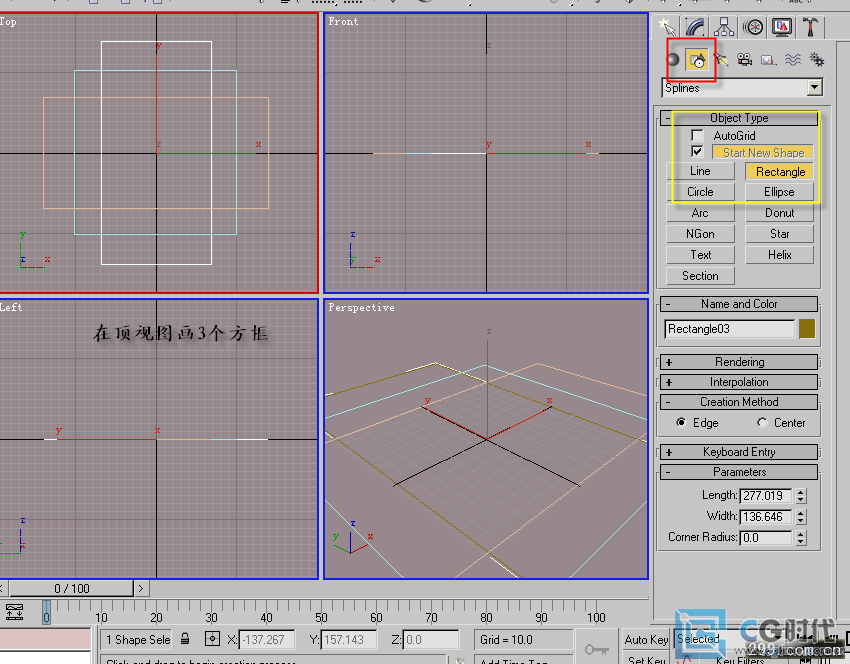Choose the Text spline button
The image size is (850, 664).
coord(700,255)
